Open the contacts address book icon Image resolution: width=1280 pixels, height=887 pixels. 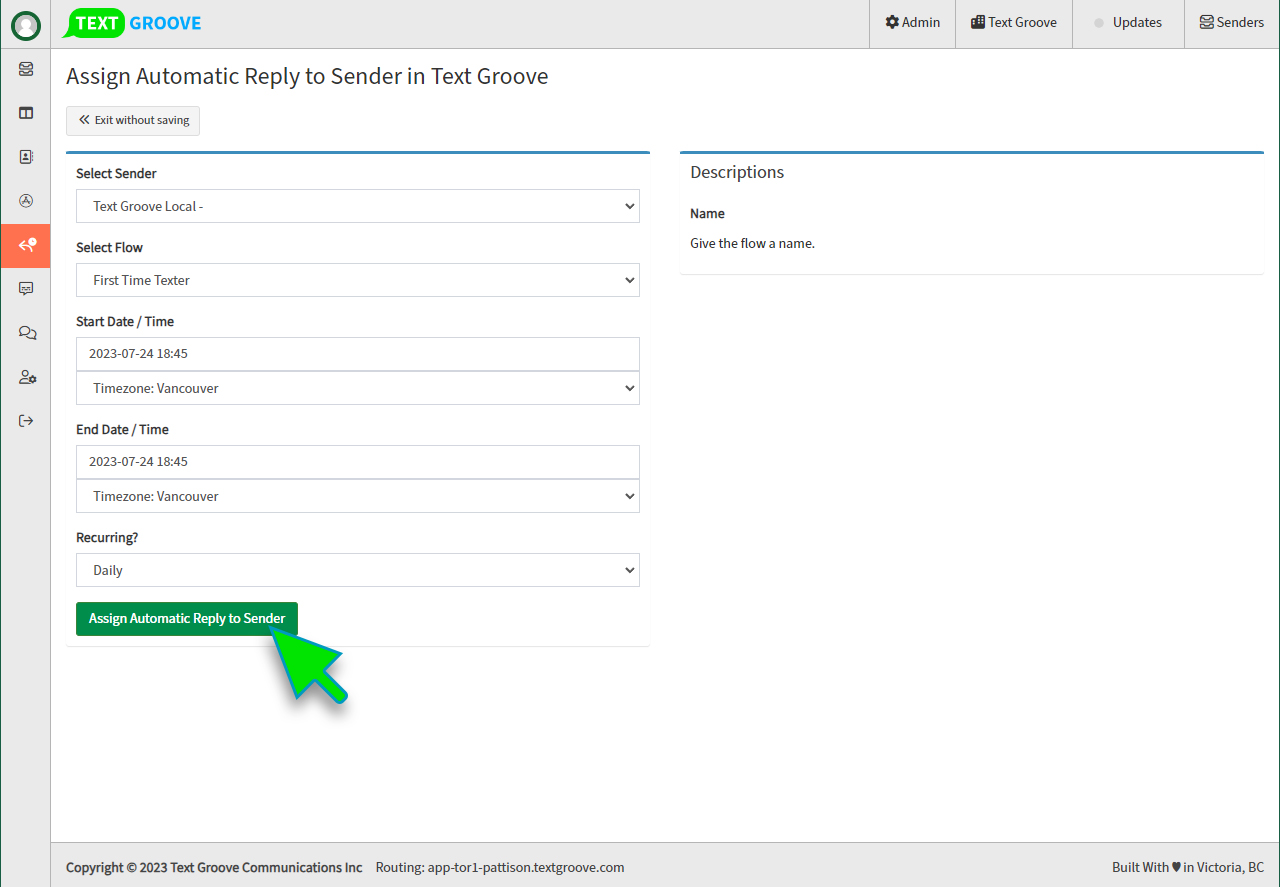coord(26,157)
